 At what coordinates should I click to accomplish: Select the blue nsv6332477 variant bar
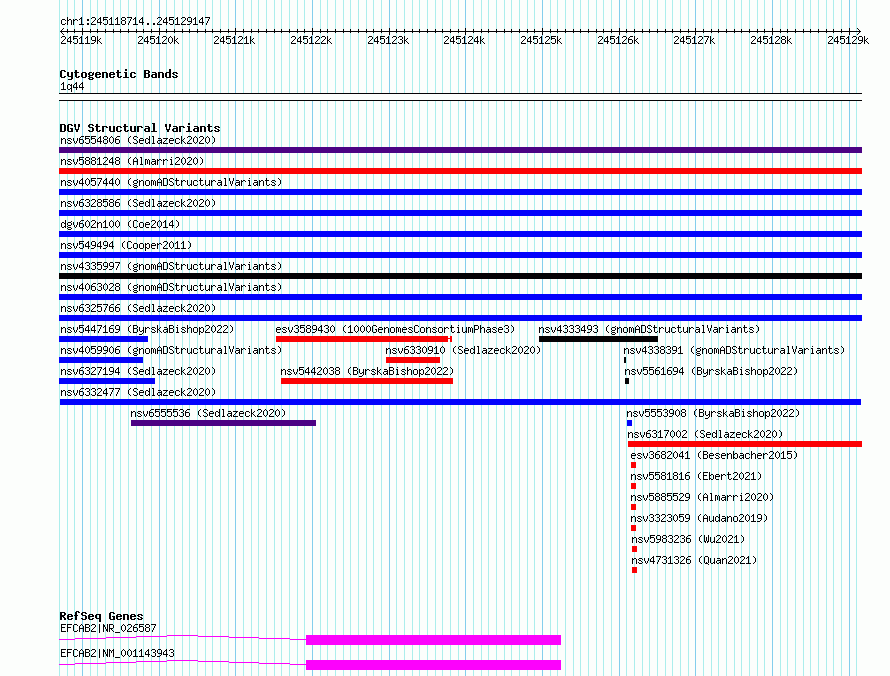click(460, 402)
